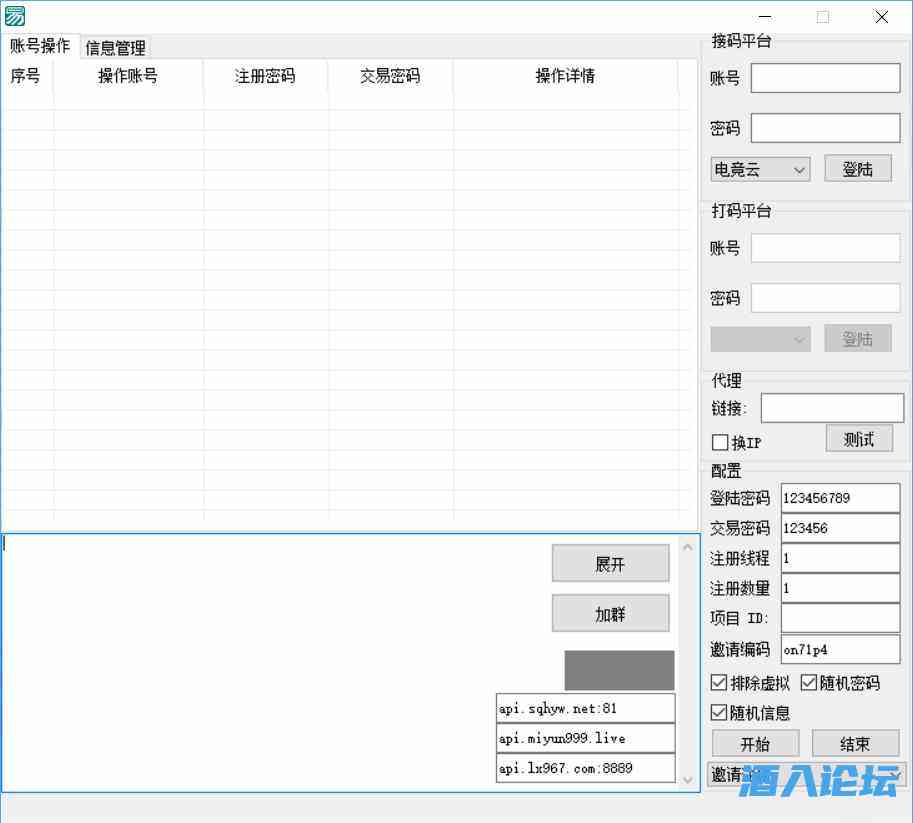Click the application icon in the title bar

(x=15, y=16)
